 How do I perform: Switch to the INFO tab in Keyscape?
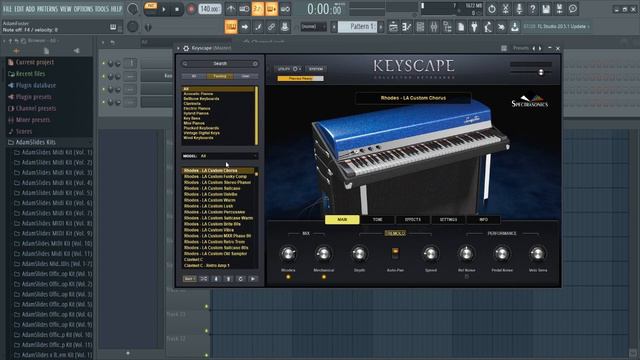click(483, 220)
